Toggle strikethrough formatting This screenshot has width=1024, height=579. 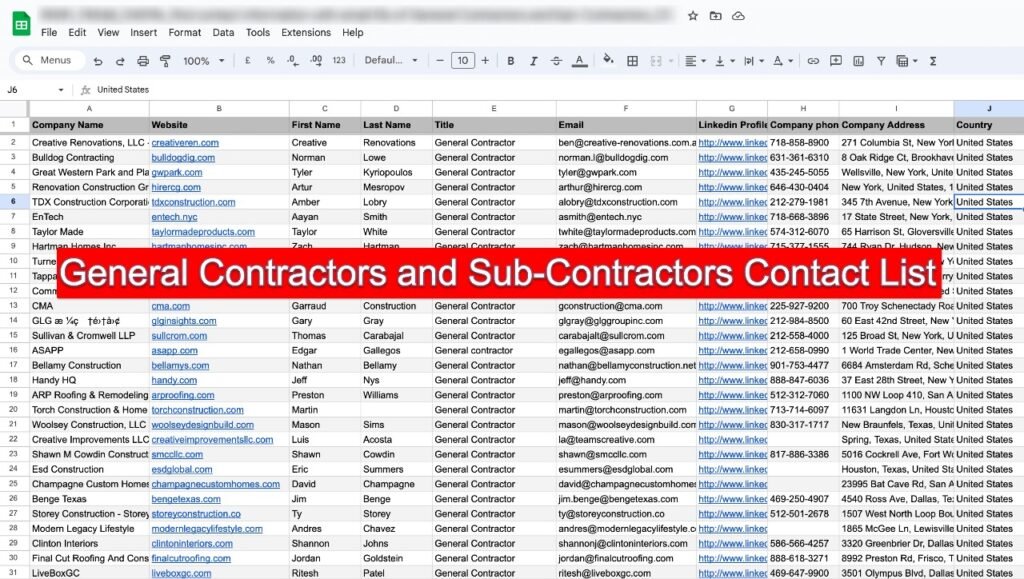[x=556, y=61]
